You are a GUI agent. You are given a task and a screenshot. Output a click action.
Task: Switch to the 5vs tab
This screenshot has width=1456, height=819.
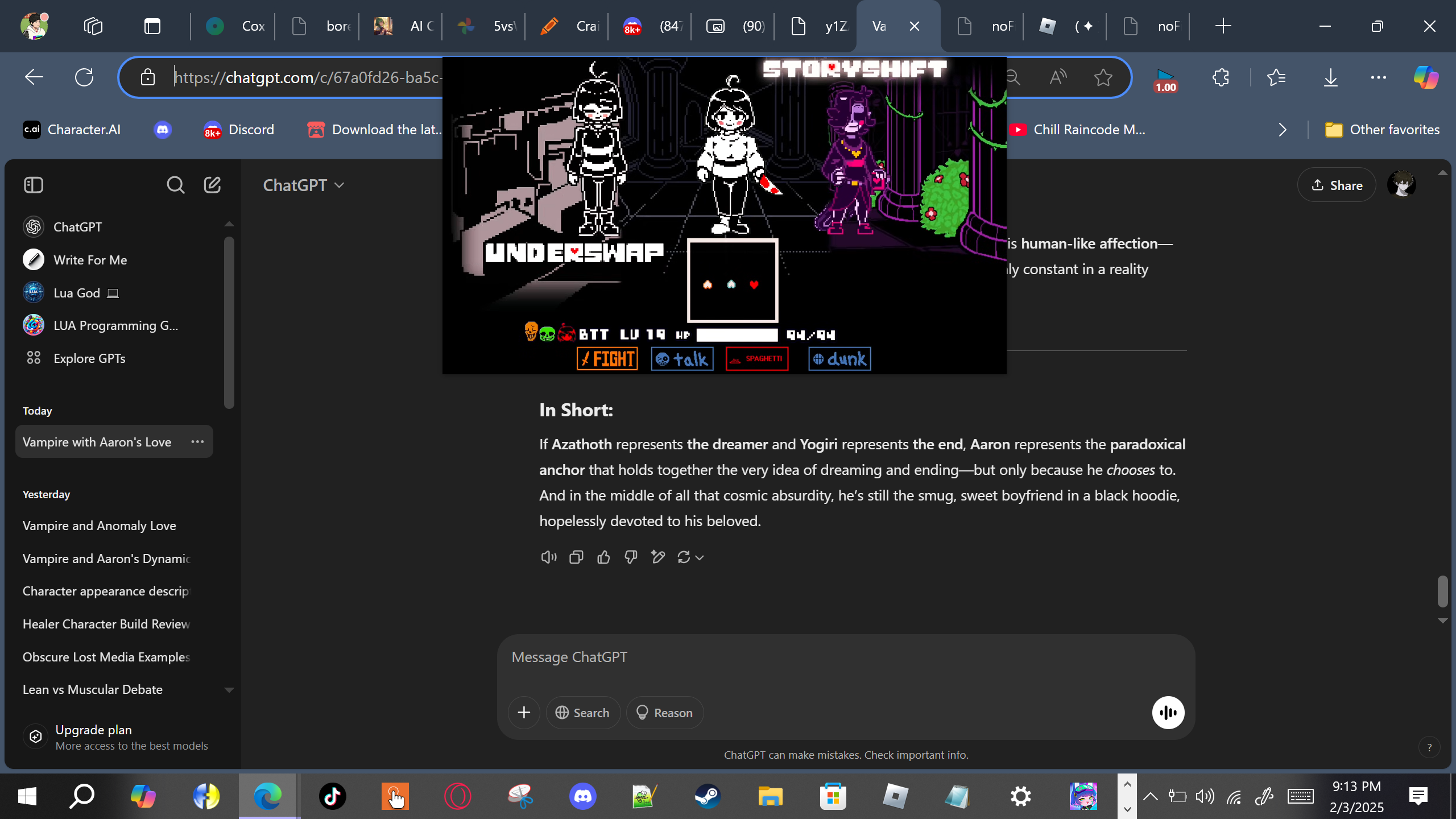484,26
